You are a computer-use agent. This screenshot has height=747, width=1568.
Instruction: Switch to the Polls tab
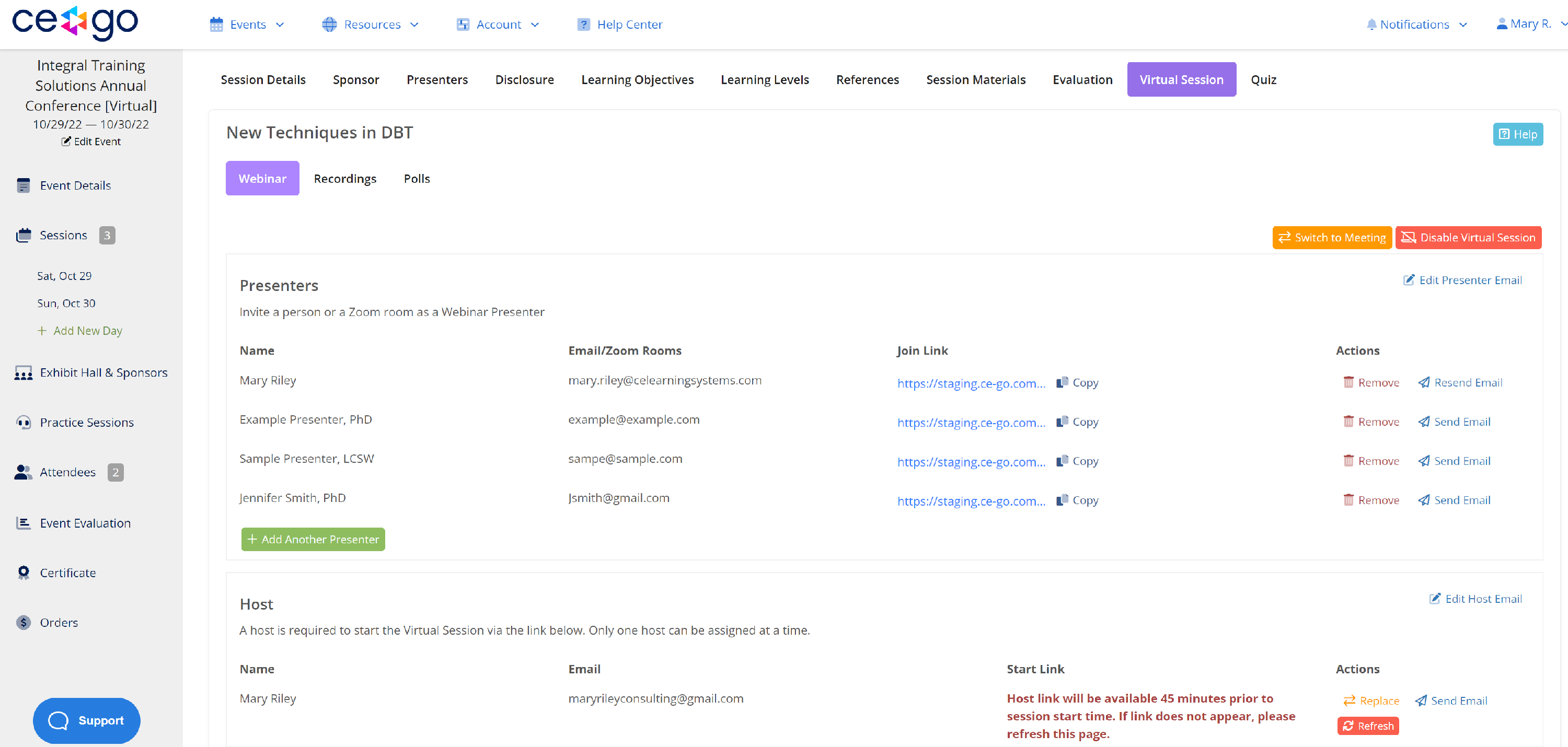[417, 178]
